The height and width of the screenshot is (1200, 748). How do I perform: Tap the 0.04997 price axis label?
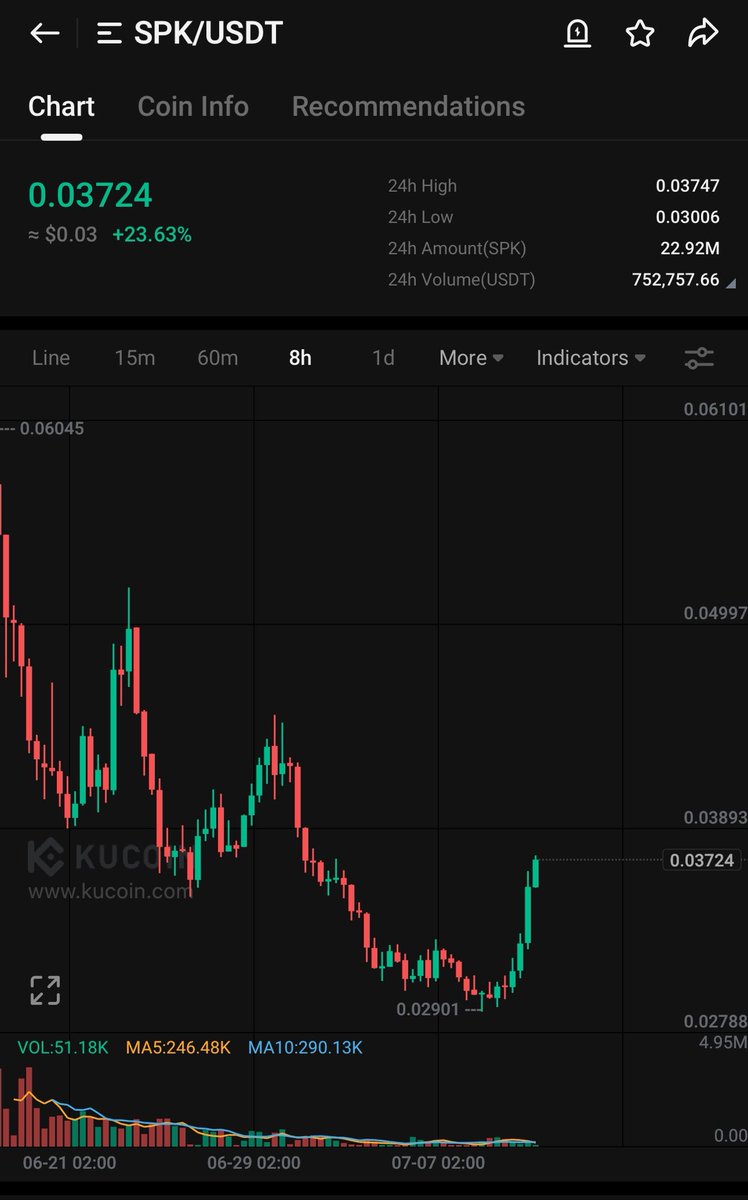click(x=715, y=613)
